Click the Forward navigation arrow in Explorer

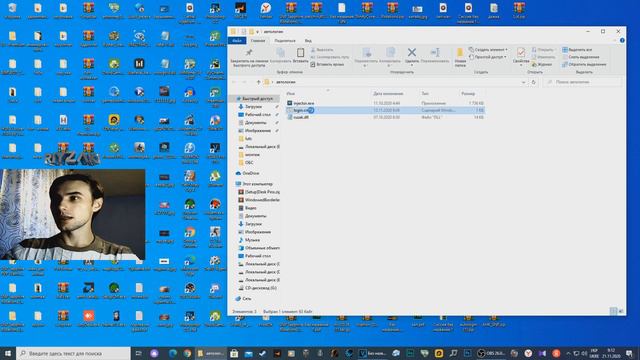pyautogui.click(x=244, y=82)
